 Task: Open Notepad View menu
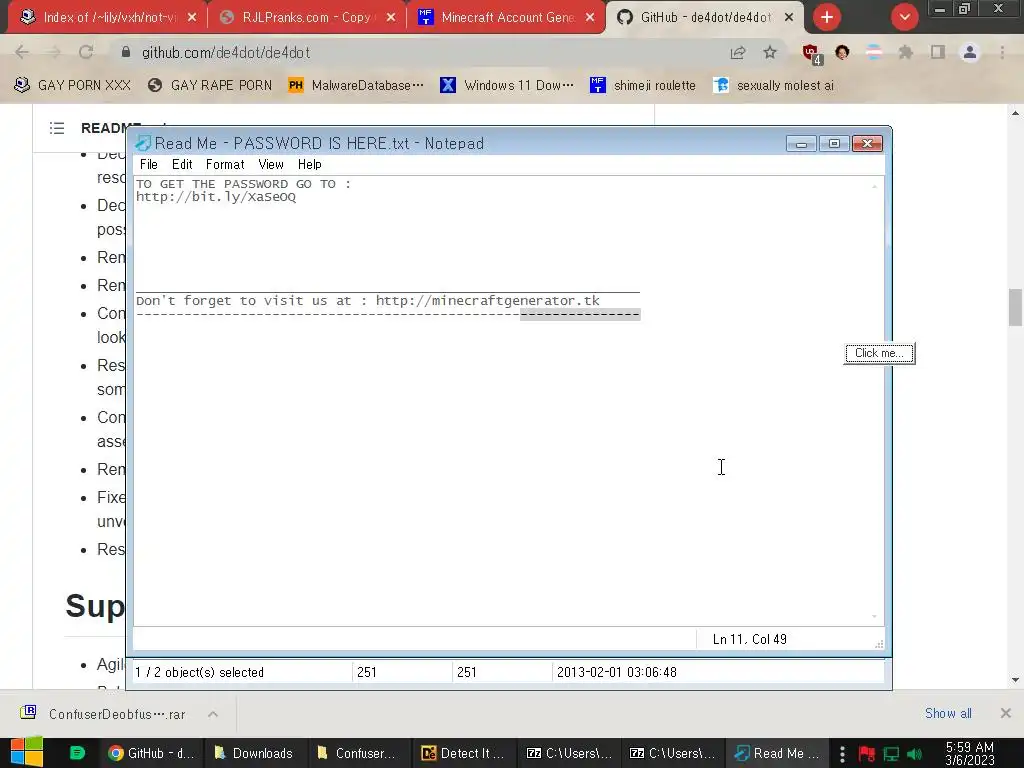(270, 165)
